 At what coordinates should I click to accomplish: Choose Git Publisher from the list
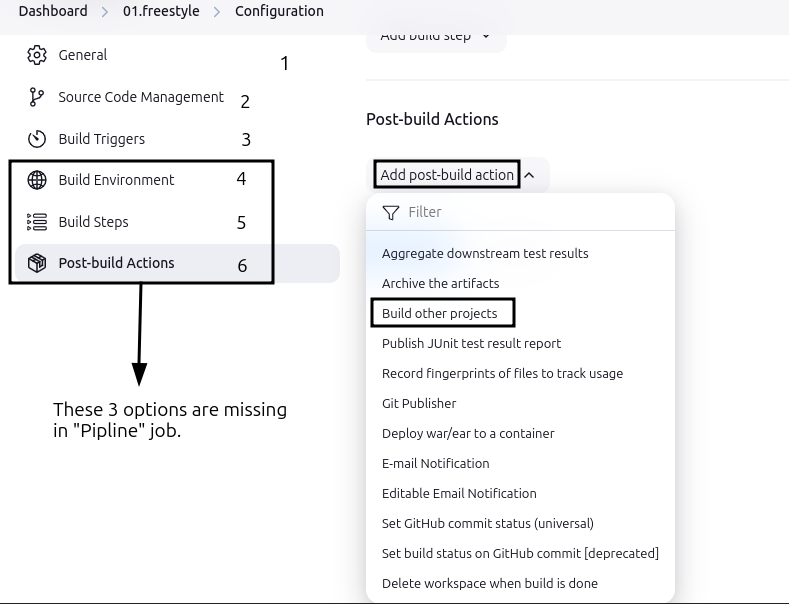coord(419,403)
